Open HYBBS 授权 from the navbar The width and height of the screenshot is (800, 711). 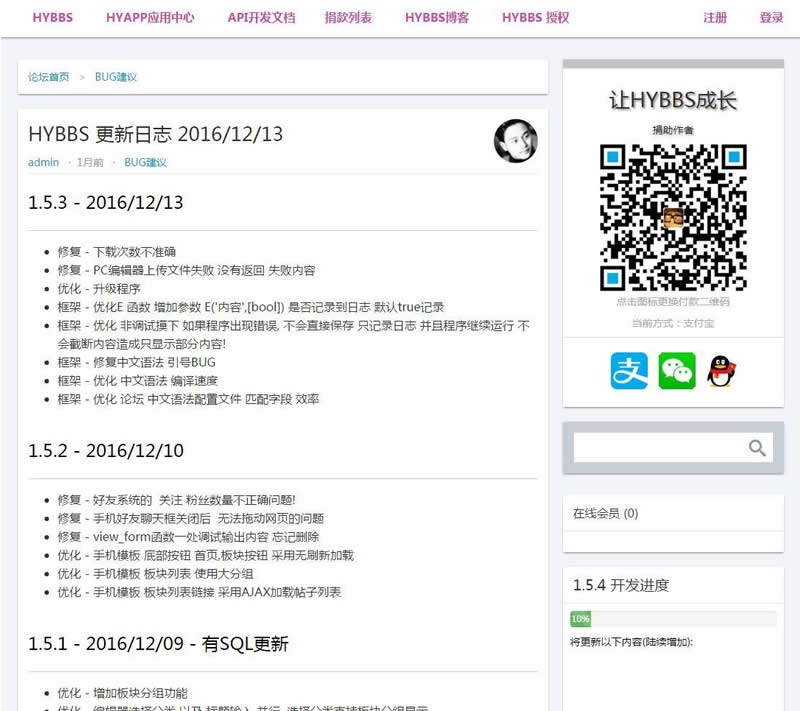pos(535,18)
